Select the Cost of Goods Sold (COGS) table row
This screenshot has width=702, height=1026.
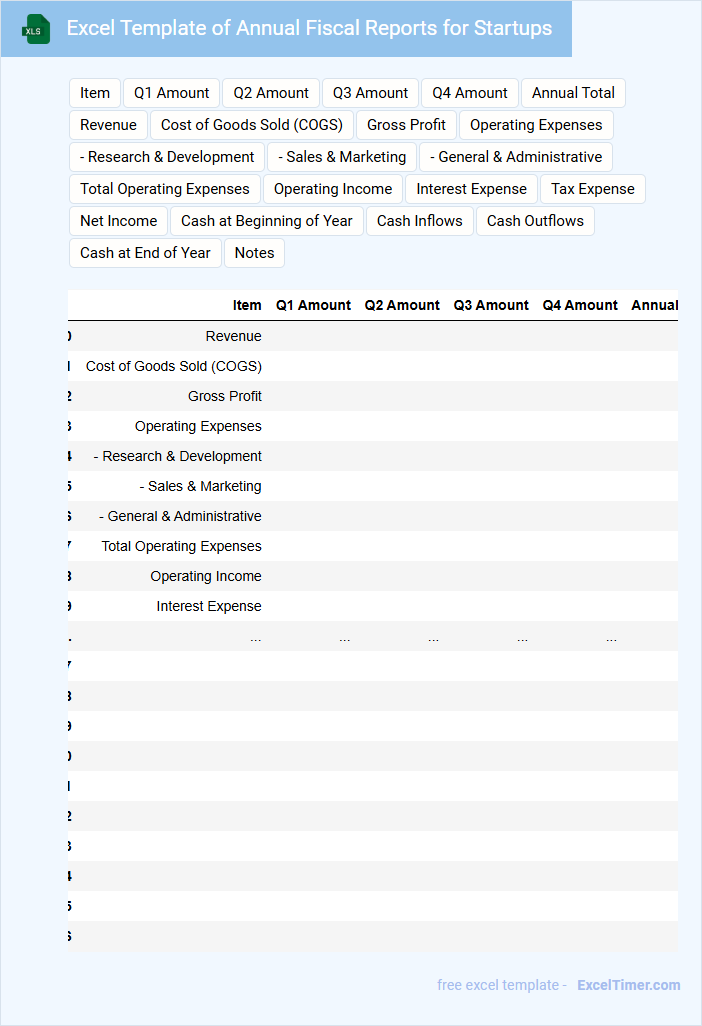click(x=373, y=366)
